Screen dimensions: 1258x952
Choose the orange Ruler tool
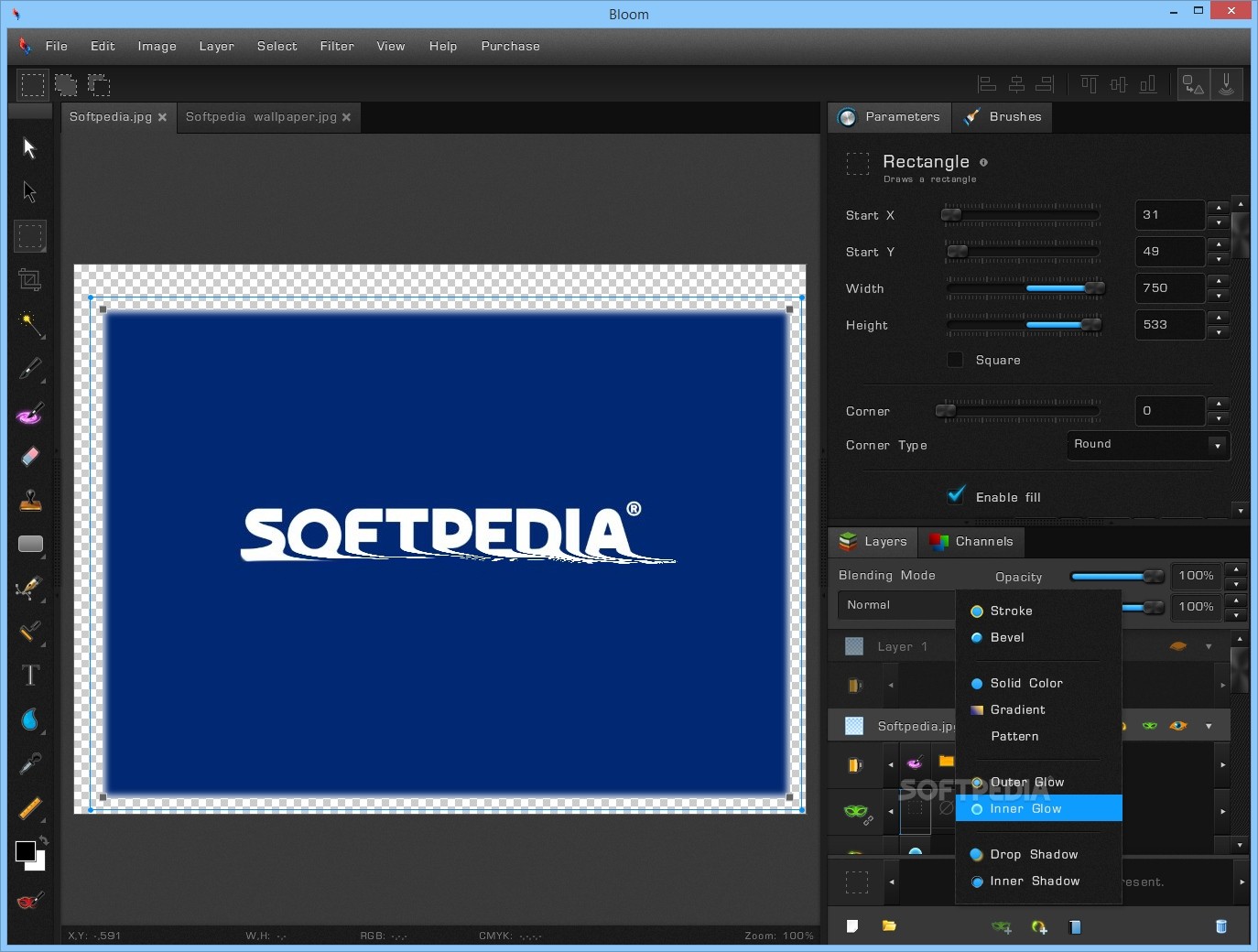click(29, 807)
